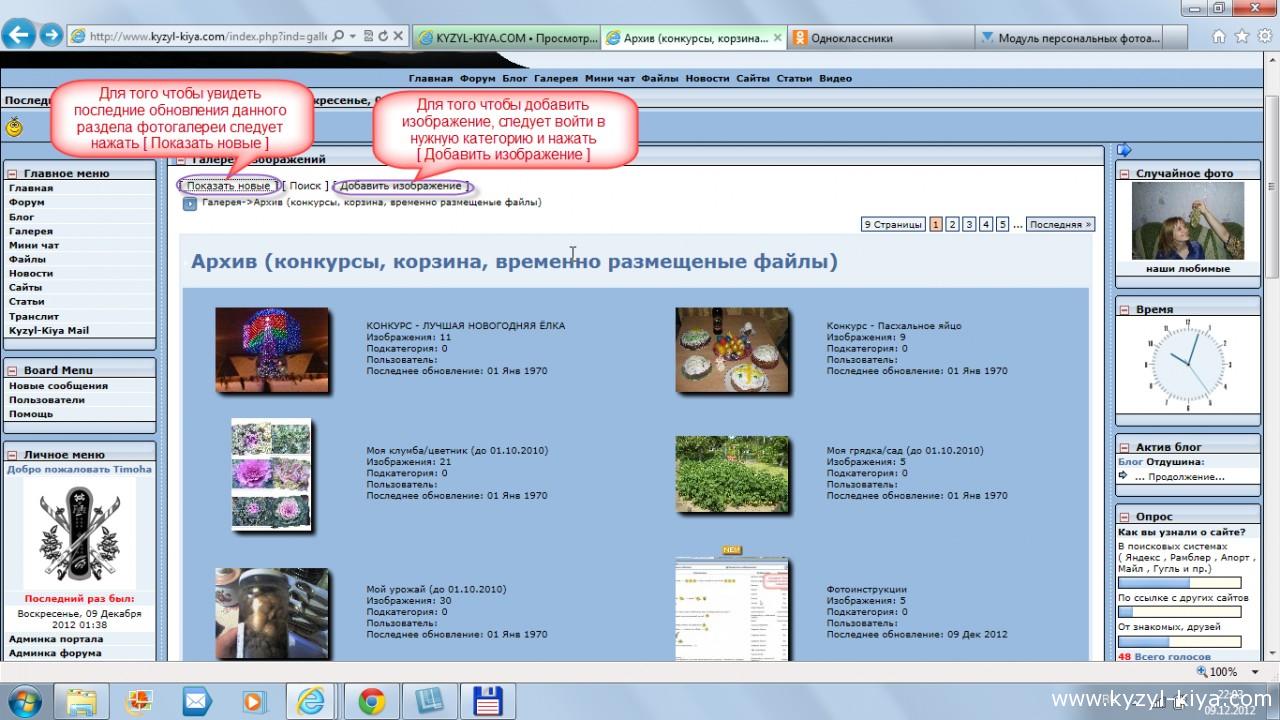Viewport: 1280px width, 720px height.
Task: Click the По ссылке с других сайтов poll bar
Action: point(1180,611)
